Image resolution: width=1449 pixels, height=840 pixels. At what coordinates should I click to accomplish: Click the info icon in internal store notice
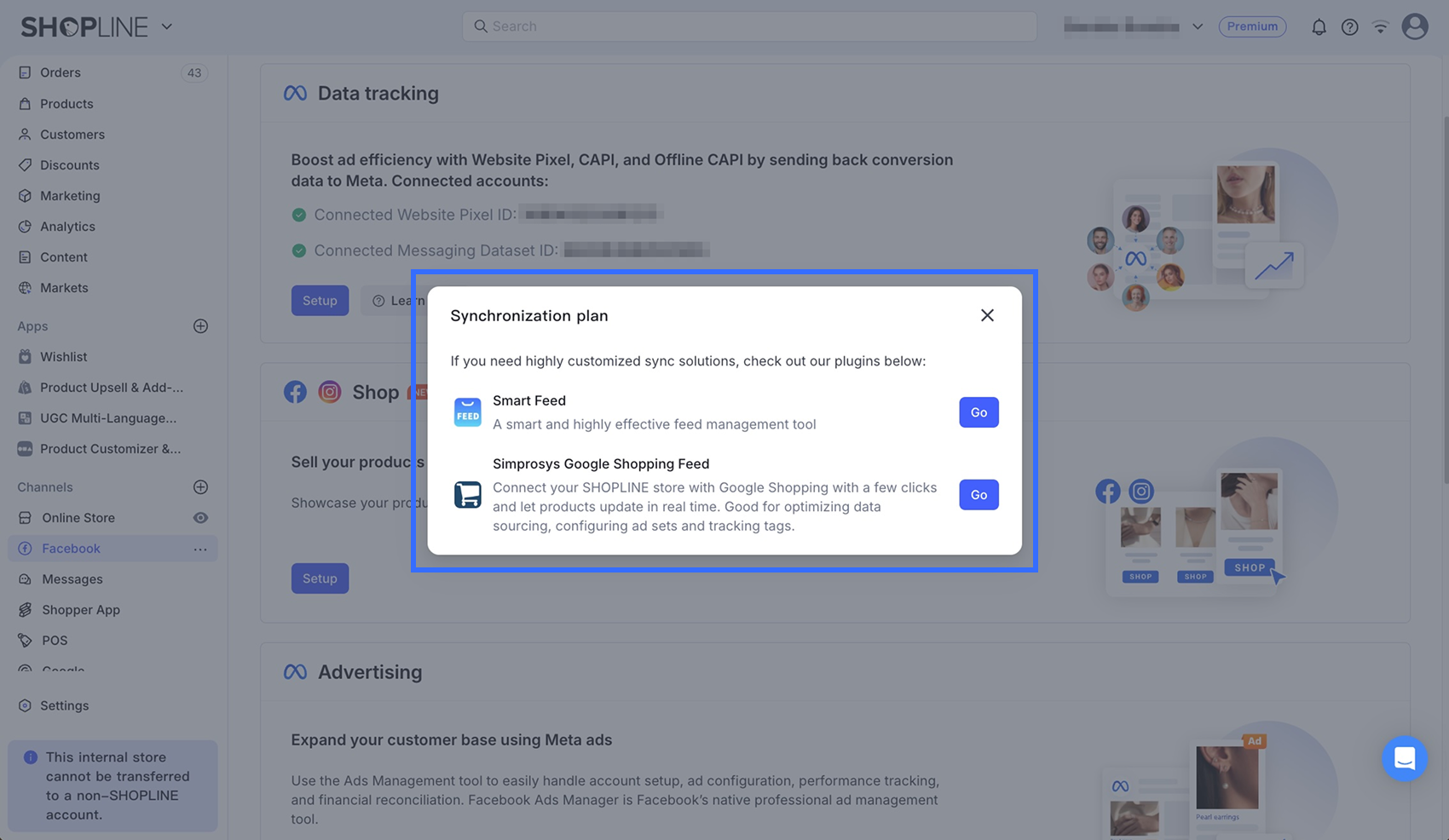tap(31, 757)
